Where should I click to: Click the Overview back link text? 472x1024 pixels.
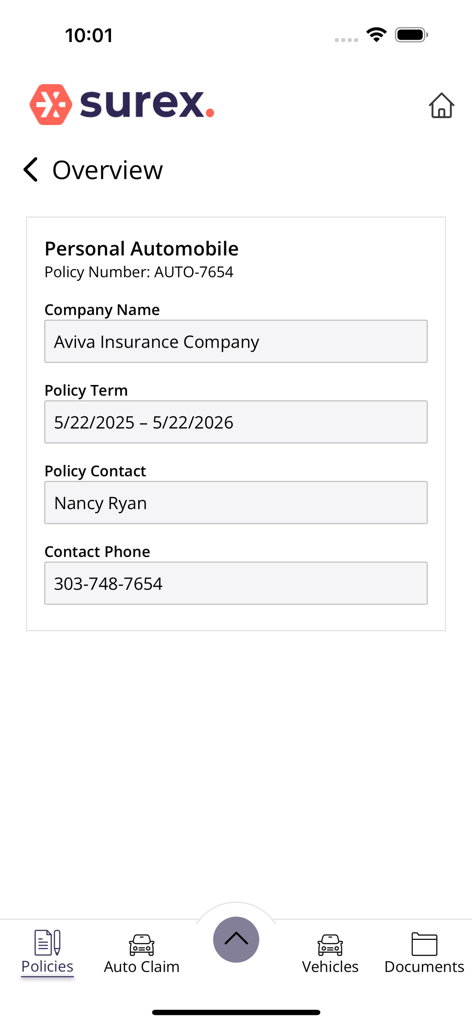(x=108, y=170)
